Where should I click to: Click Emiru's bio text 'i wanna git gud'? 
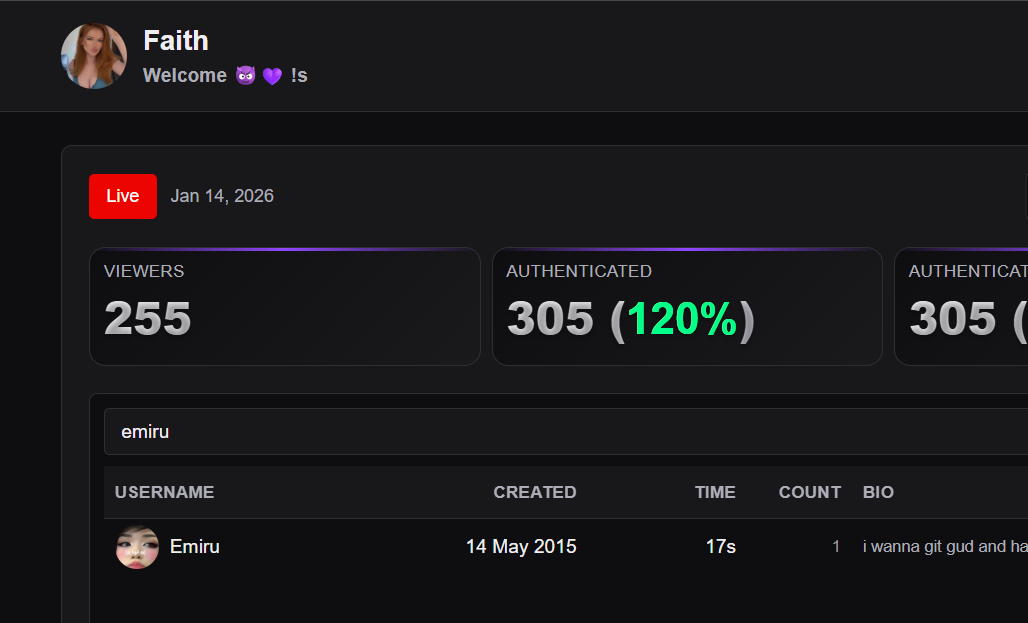coord(945,546)
